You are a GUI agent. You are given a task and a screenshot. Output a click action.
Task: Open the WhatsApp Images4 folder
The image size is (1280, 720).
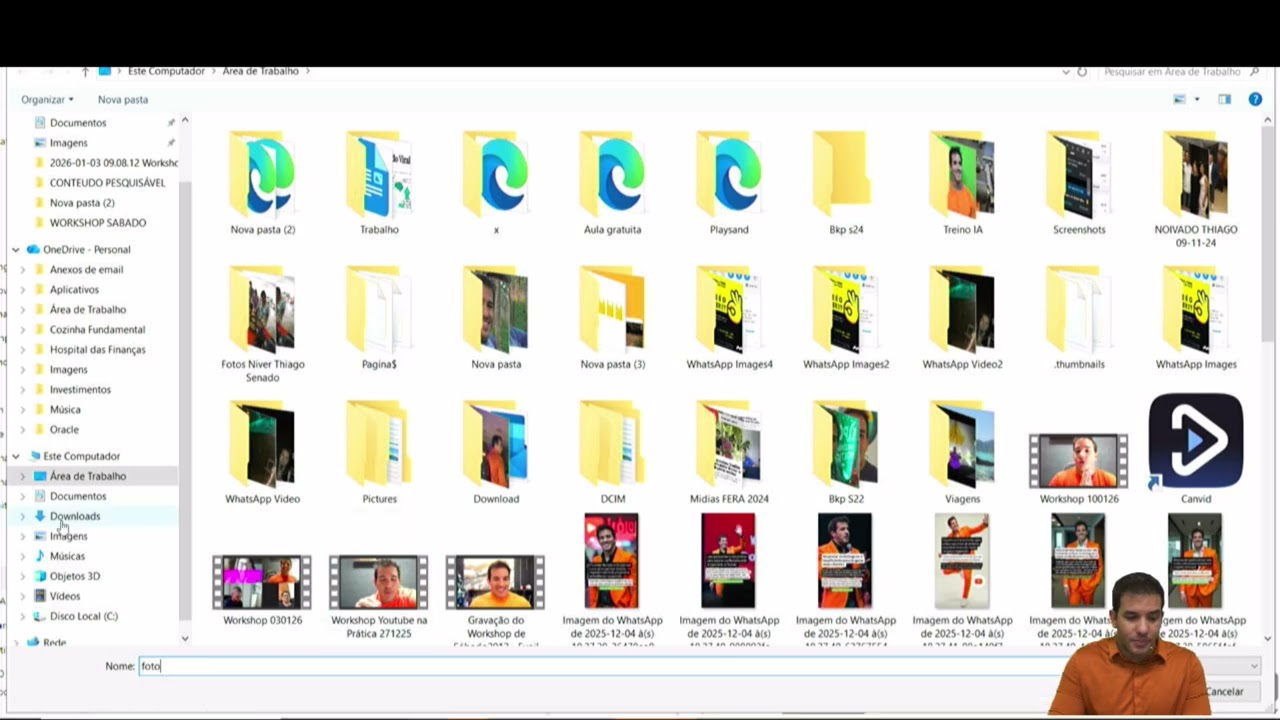[x=729, y=317]
